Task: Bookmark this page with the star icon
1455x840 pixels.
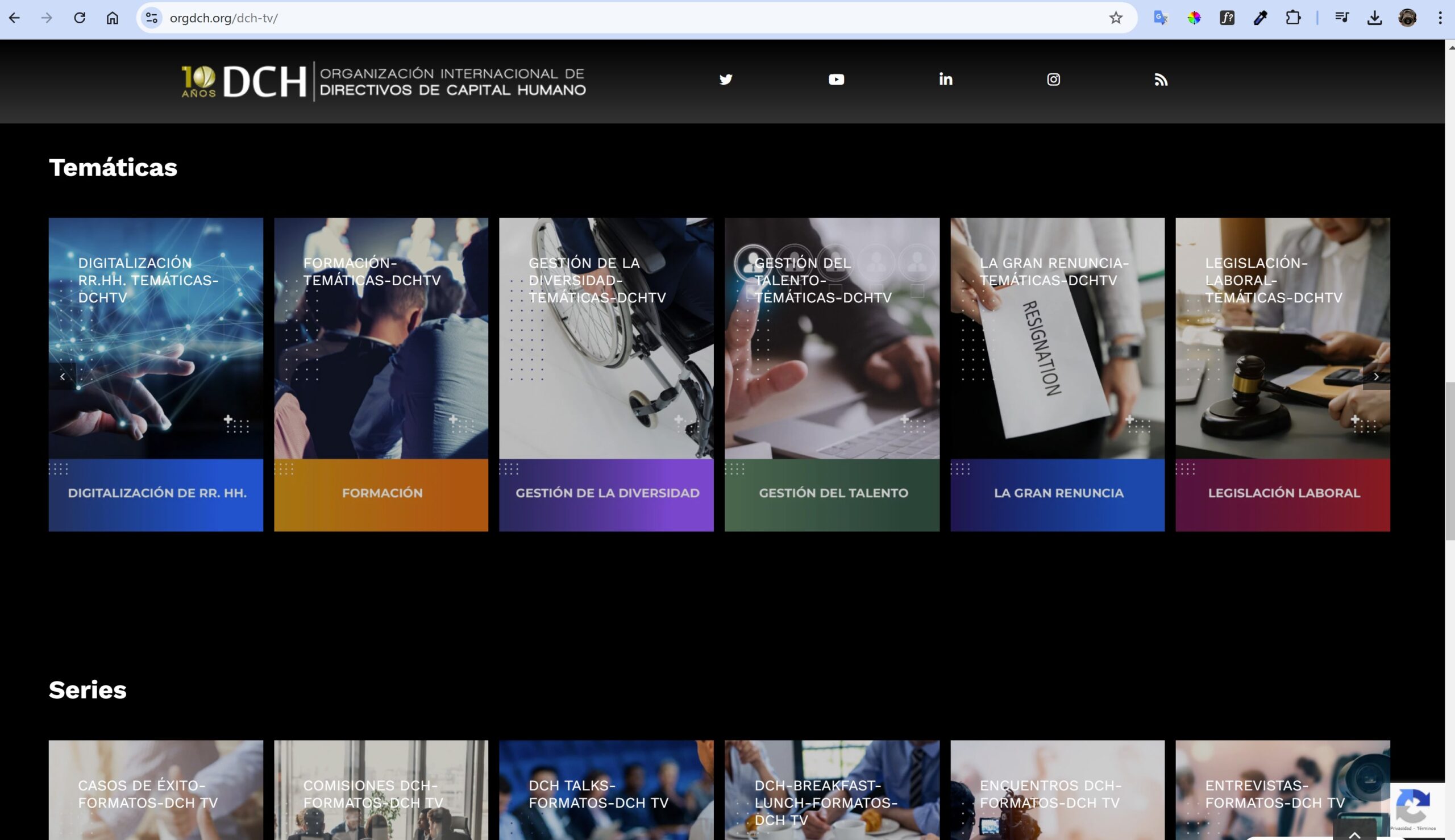Action: point(1116,18)
